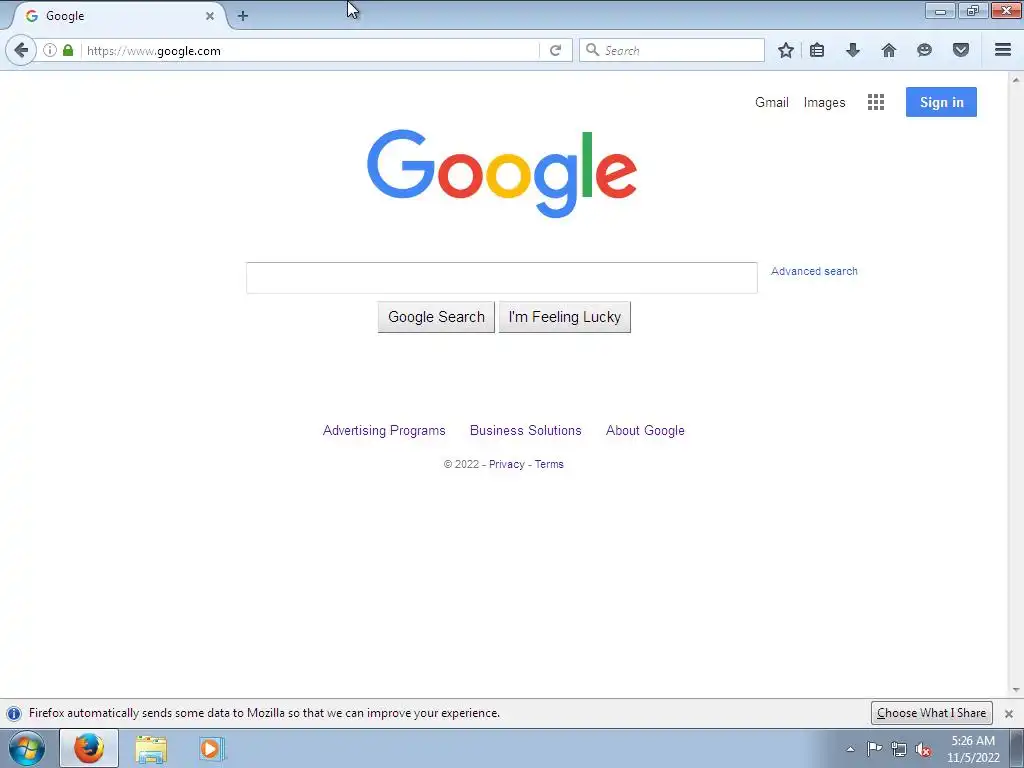Open the Google apps grid icon

point(876,102)
